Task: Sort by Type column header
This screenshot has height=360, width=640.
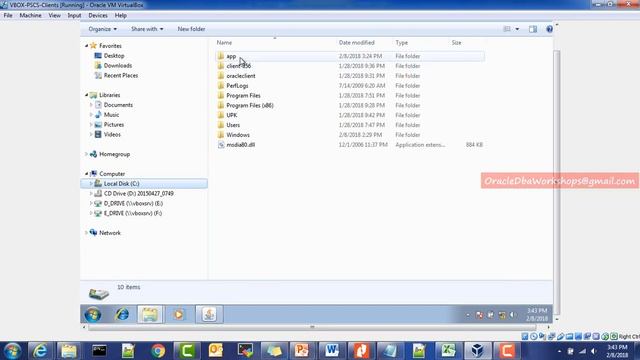Action: (402, 42)
